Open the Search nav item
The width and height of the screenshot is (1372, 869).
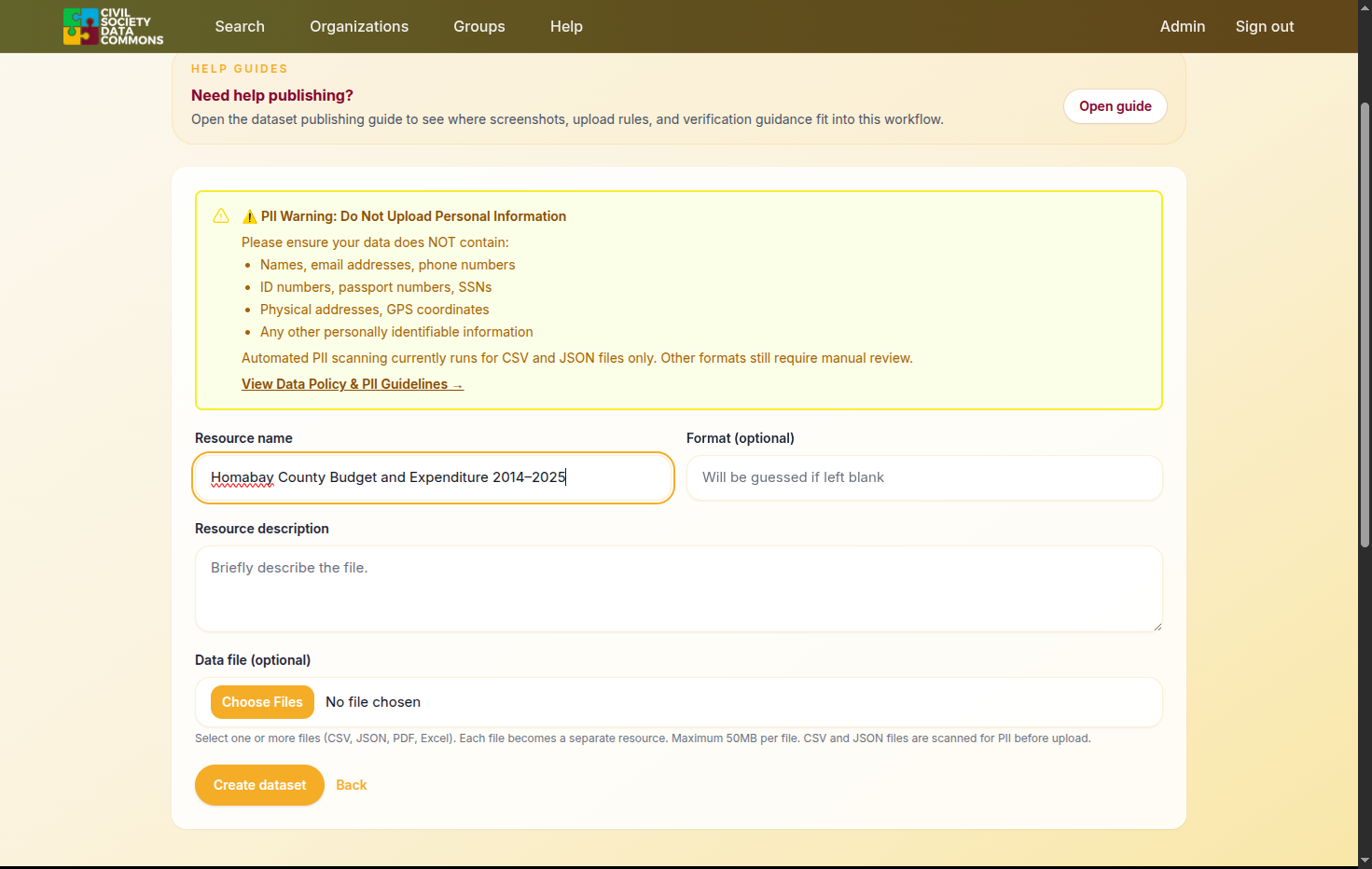(x=240, y=26)
